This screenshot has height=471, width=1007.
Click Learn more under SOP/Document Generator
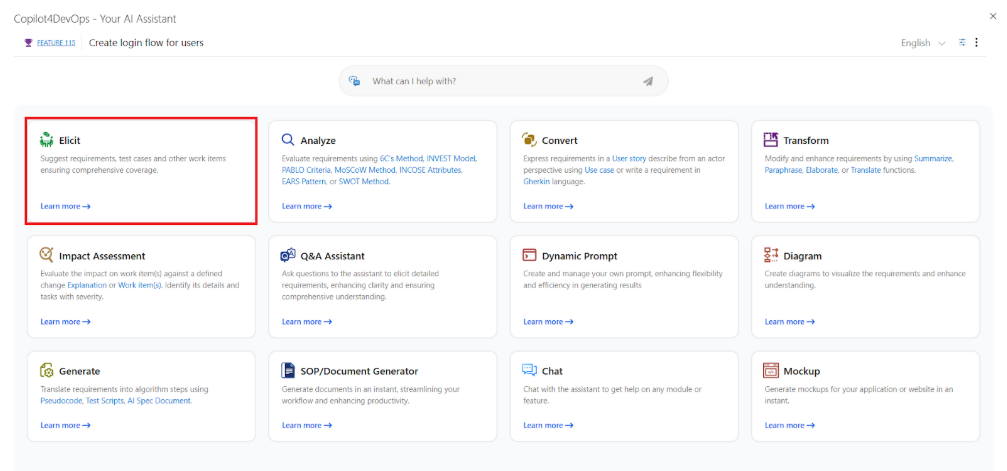pyautogui.click(x=307, y=425)
